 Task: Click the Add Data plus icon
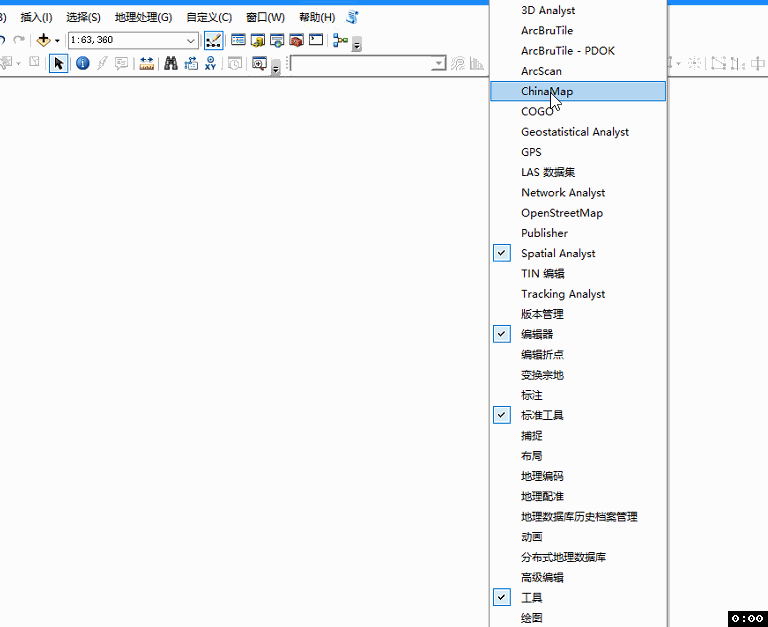point(44,40)
